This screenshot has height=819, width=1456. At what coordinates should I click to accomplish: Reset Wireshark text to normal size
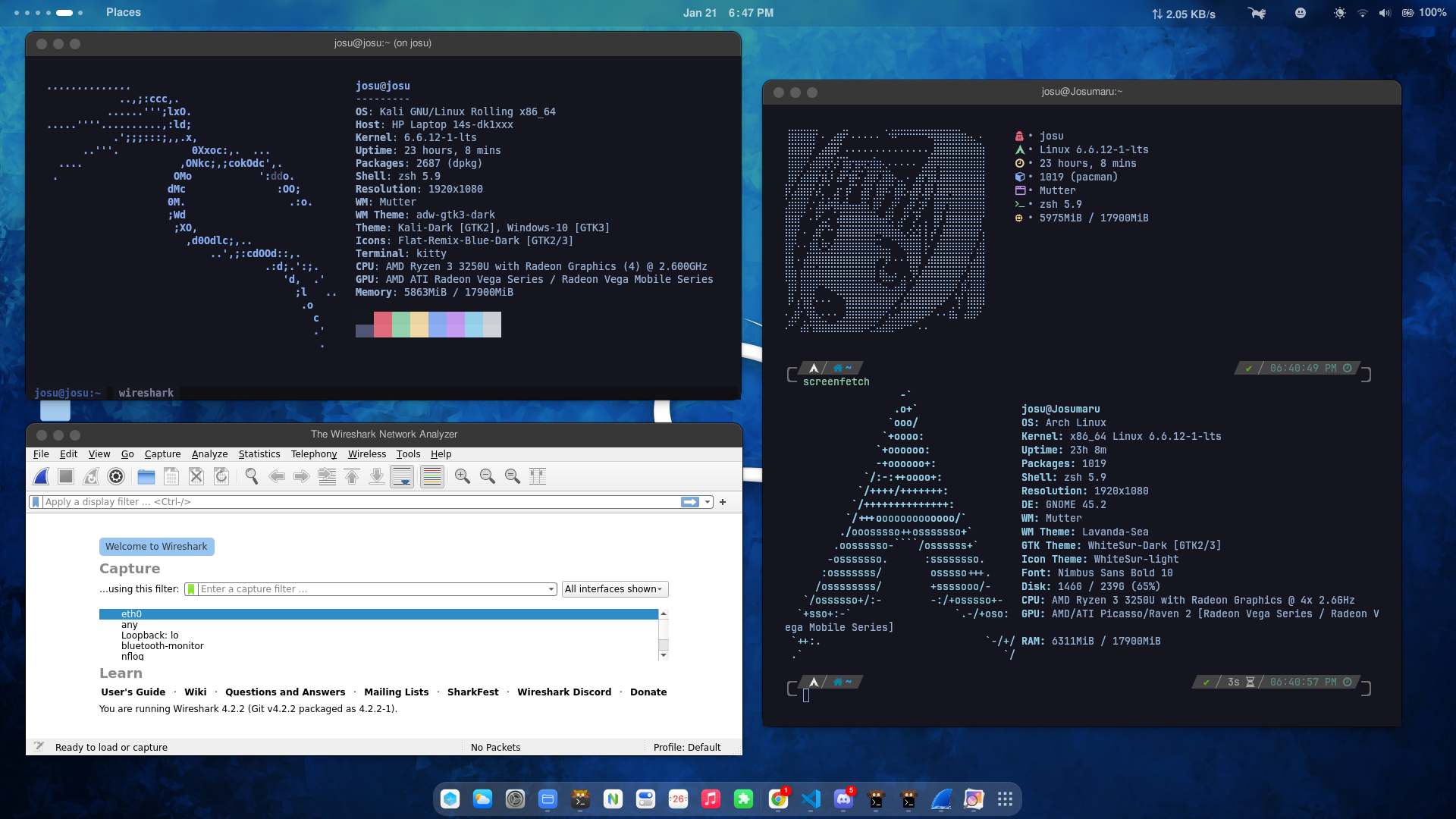click(513, 476)
